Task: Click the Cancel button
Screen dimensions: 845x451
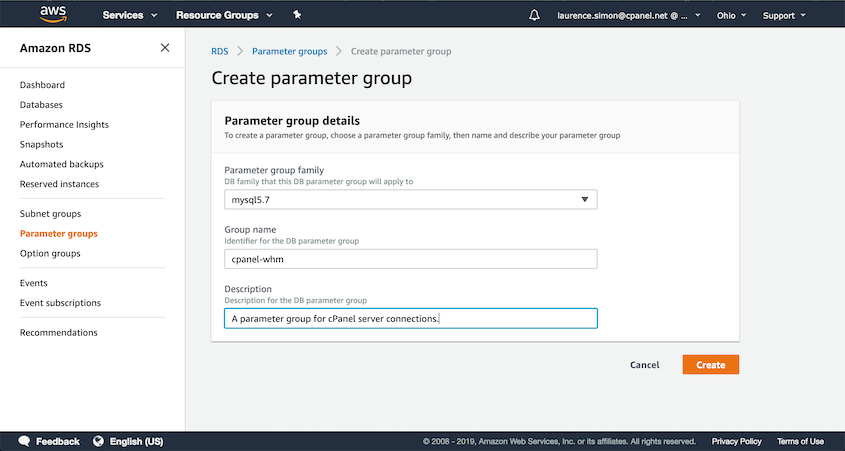Action: tap(645, 365)
